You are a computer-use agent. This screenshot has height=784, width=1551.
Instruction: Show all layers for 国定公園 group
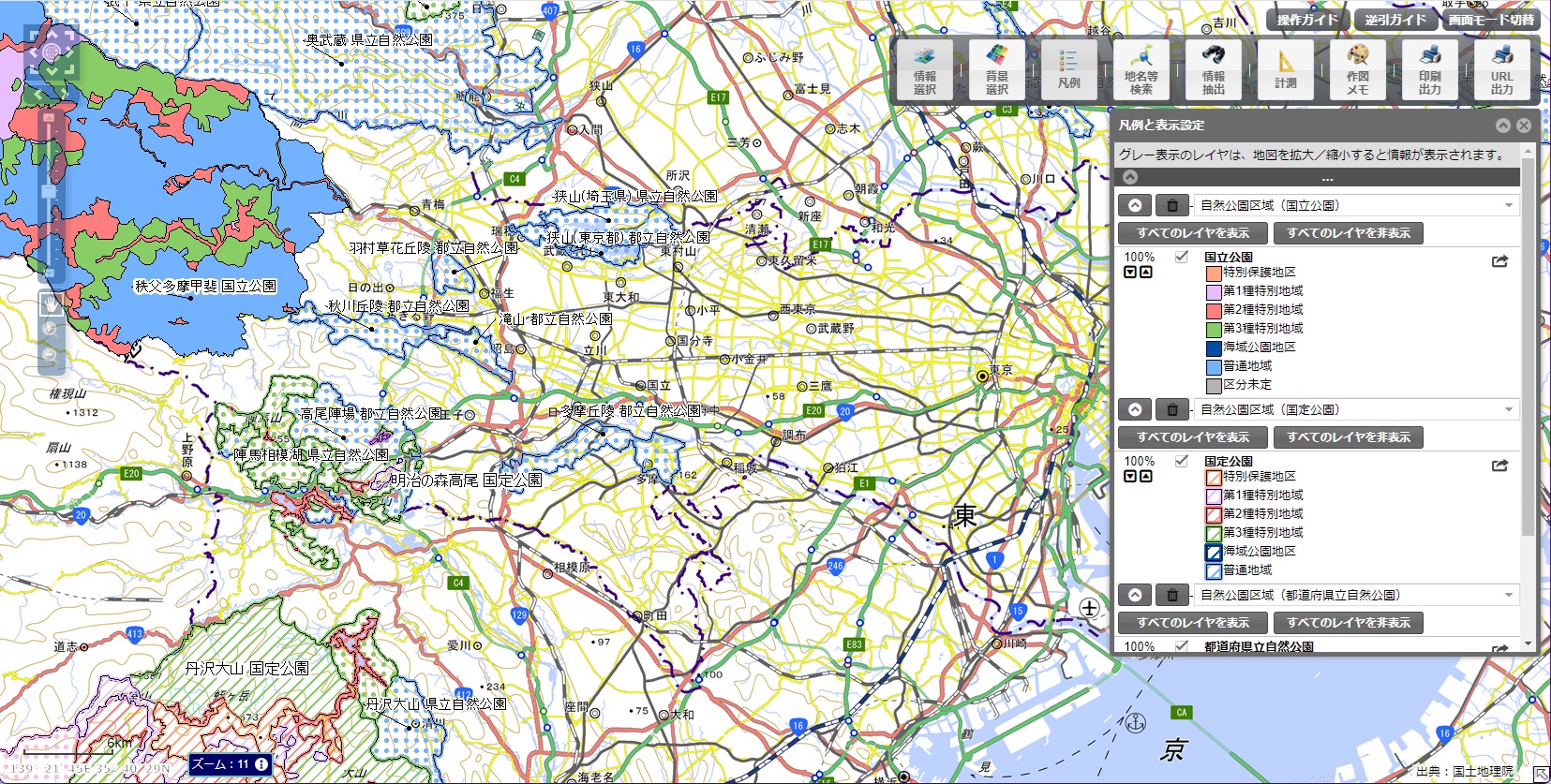pos(1193,437)
